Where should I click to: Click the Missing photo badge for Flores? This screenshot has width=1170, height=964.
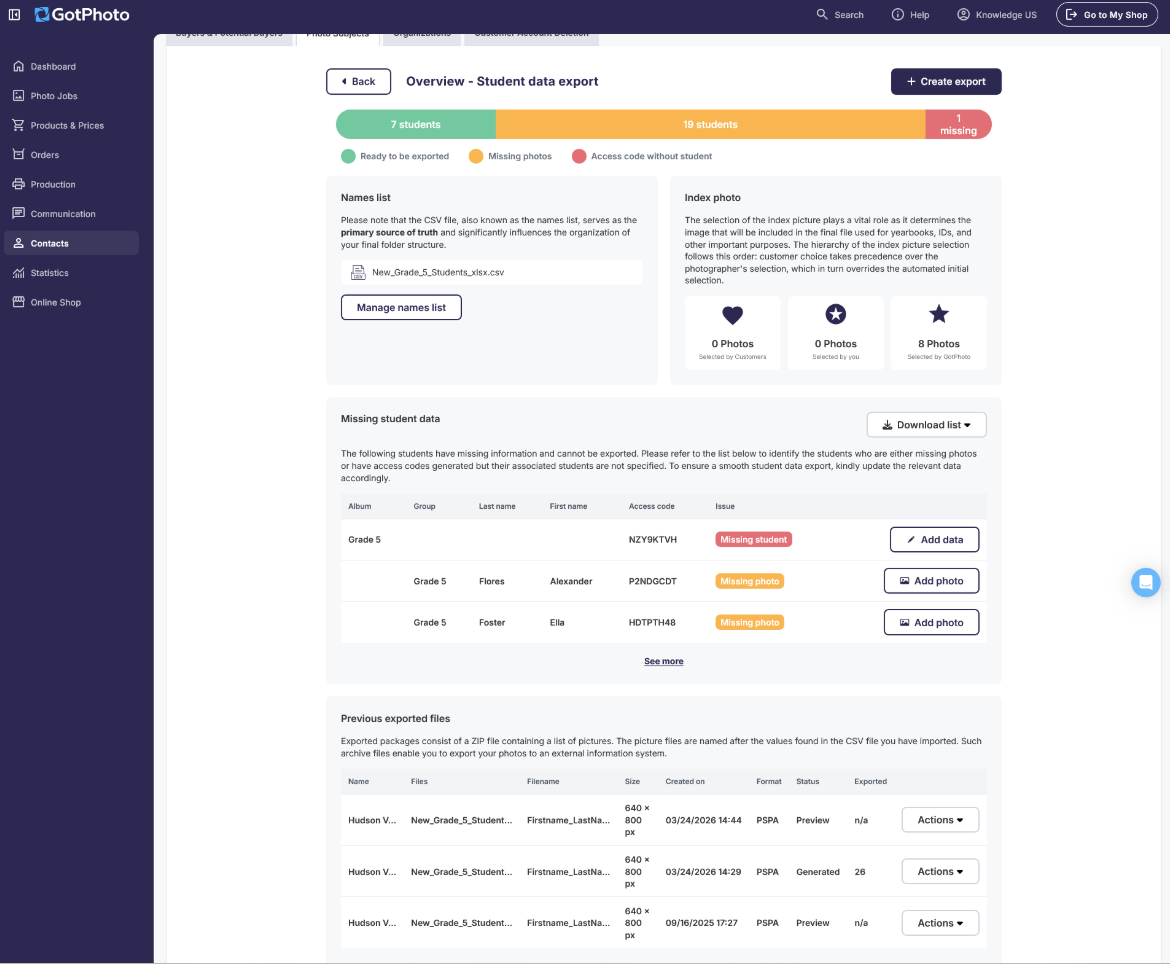pyautogui.click(x=749, y=581)
